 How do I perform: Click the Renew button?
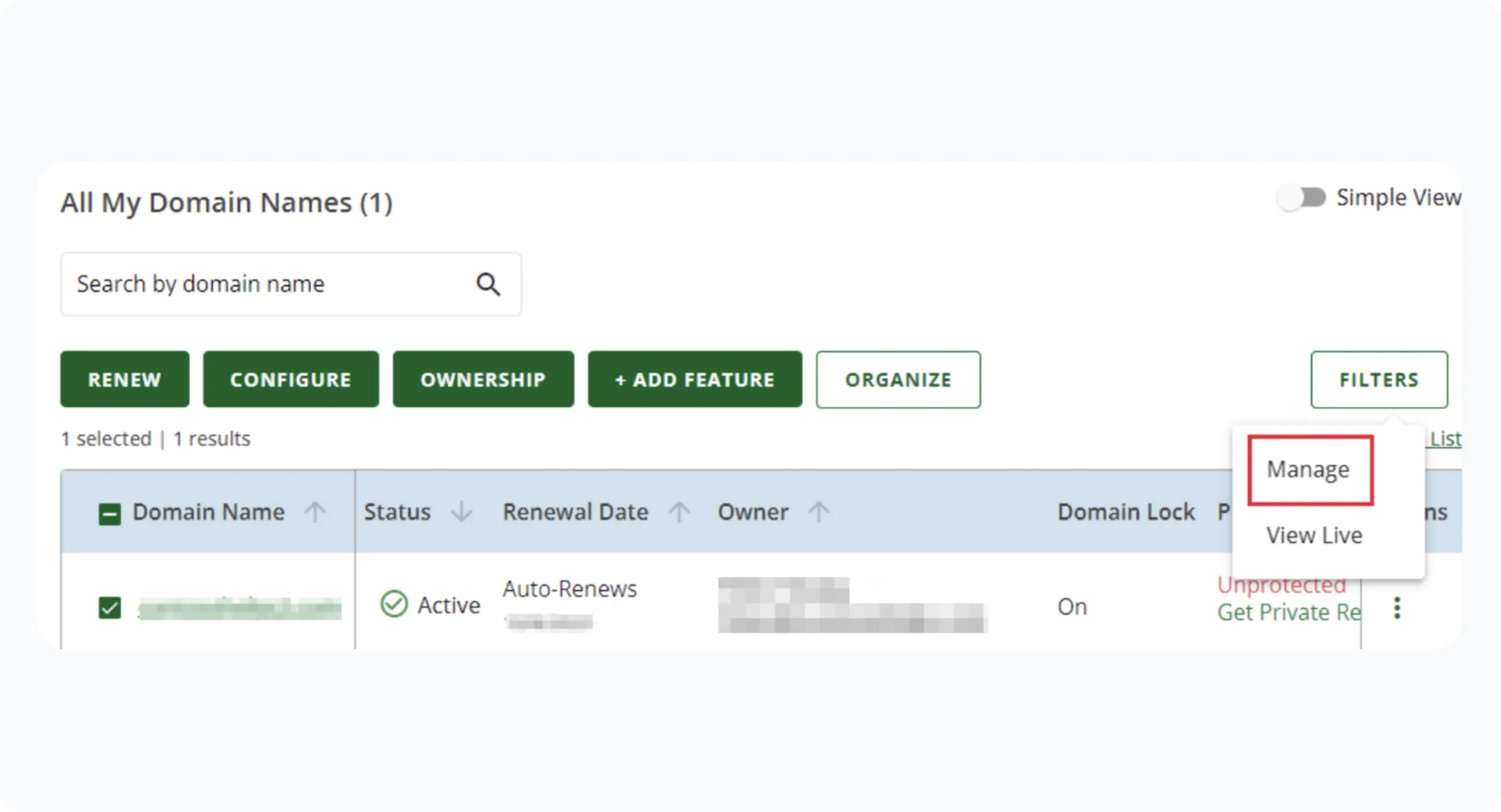[x=124, y=380]
